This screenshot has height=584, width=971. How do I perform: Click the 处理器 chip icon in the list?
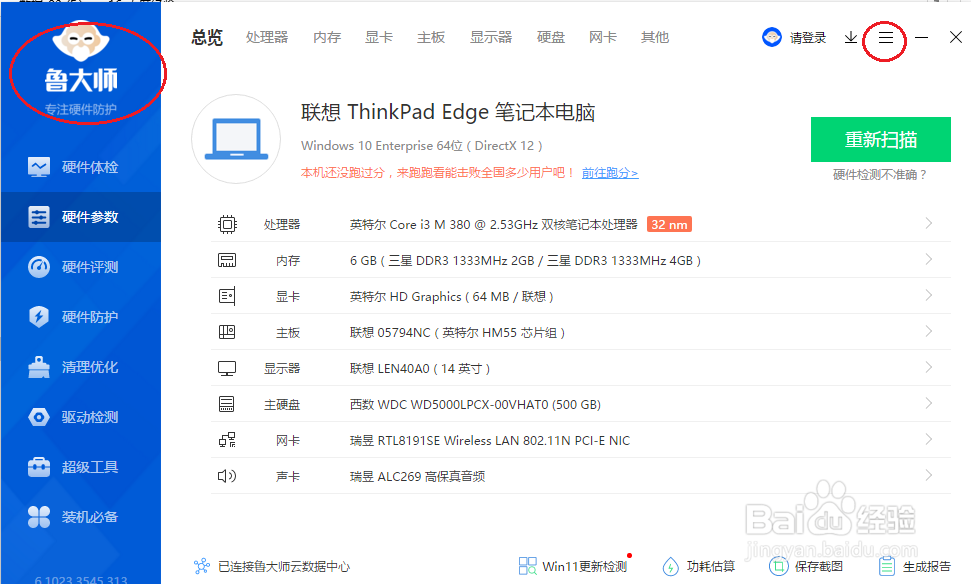click(227, 224)
